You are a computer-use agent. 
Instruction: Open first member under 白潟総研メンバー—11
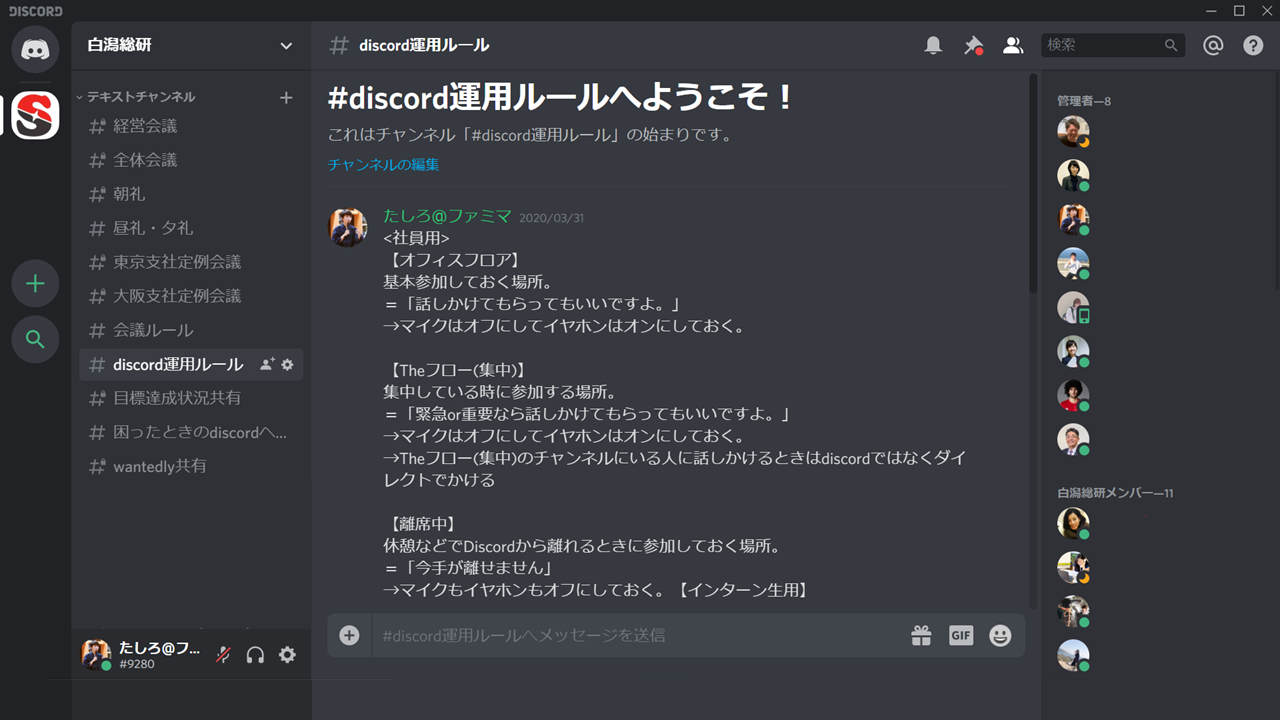(1073, 524)
